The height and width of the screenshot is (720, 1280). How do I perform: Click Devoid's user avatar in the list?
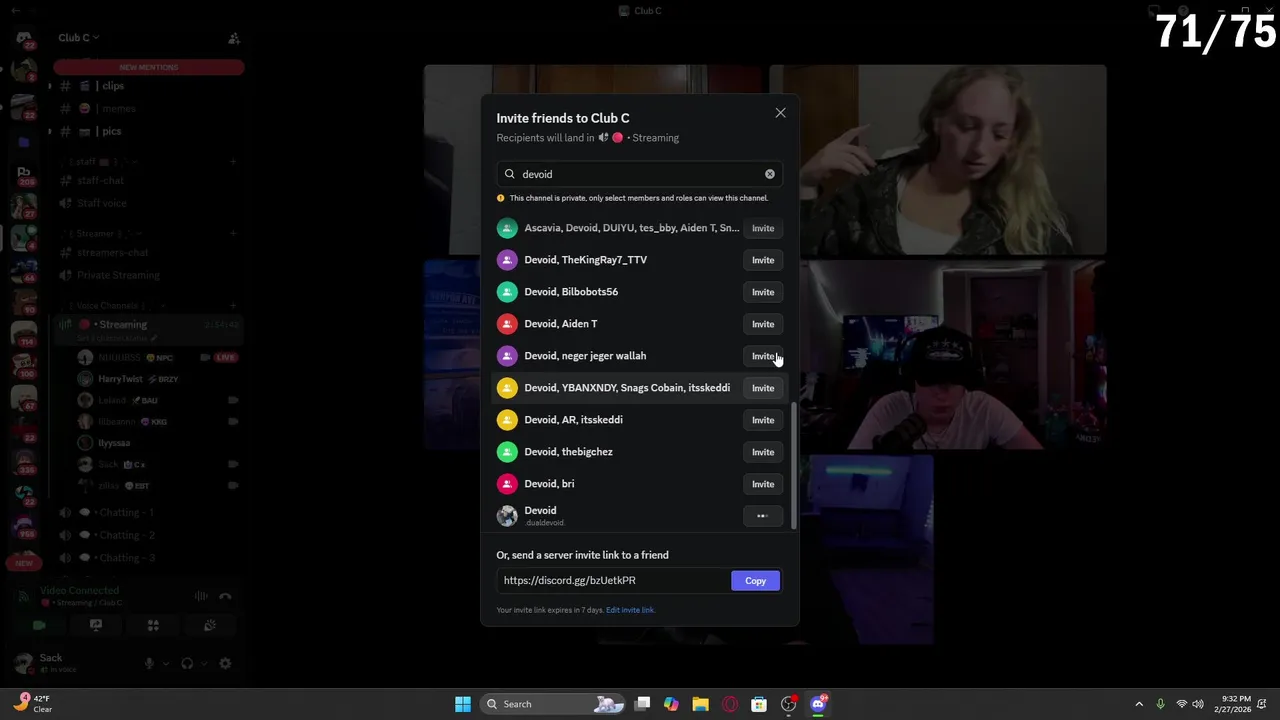(507, 516)
